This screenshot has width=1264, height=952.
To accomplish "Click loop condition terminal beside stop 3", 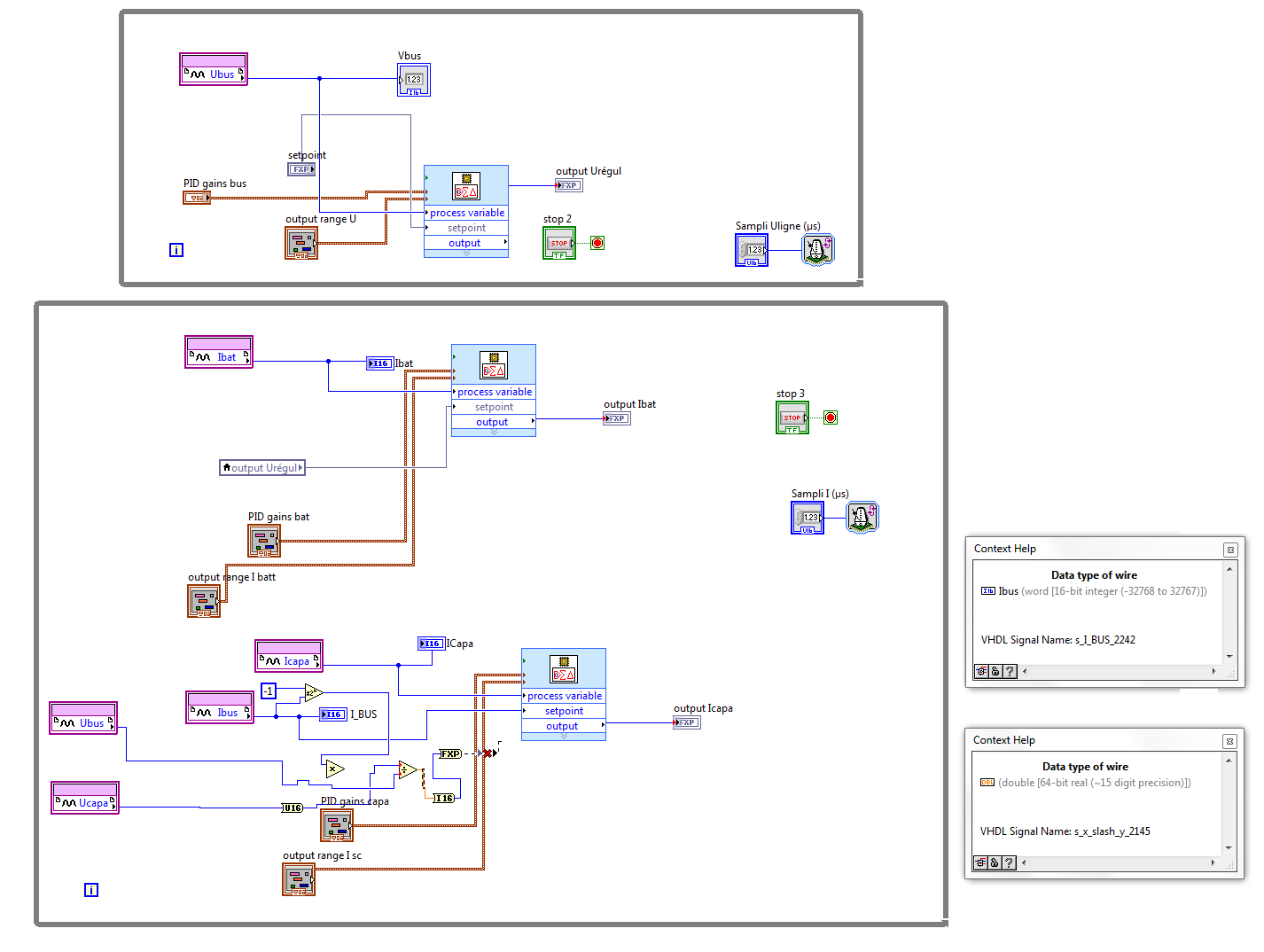I will (831, 417).
